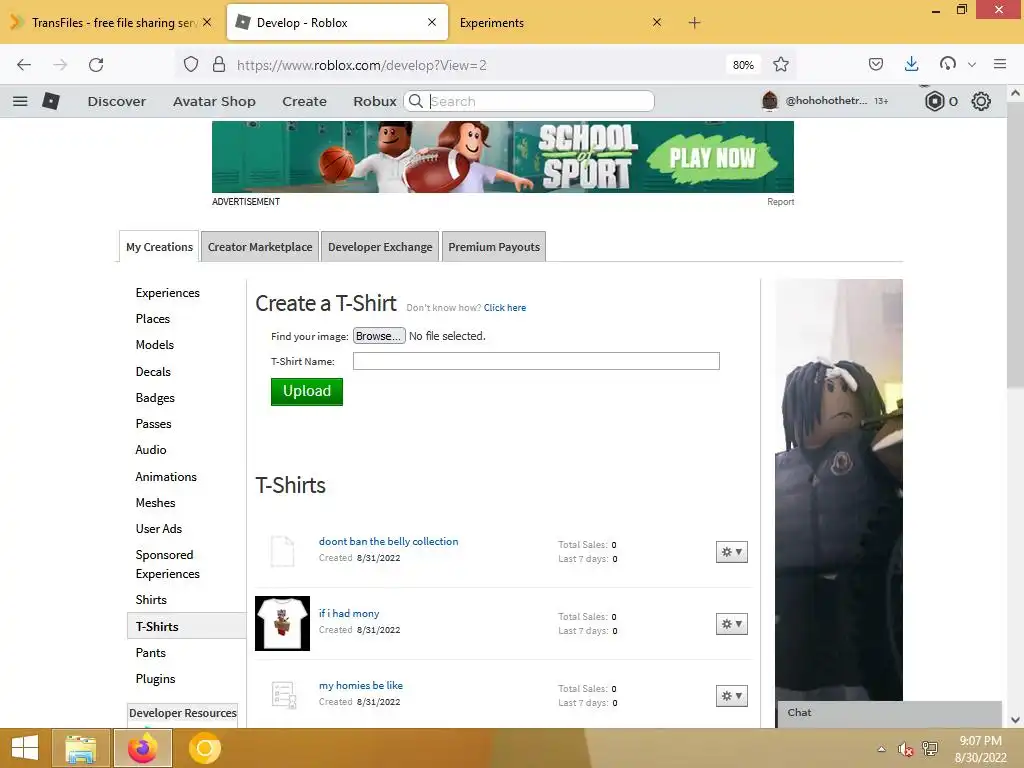Click the search magnifier icon
The height and width of the screenshot is (768, 1024).
415,101
